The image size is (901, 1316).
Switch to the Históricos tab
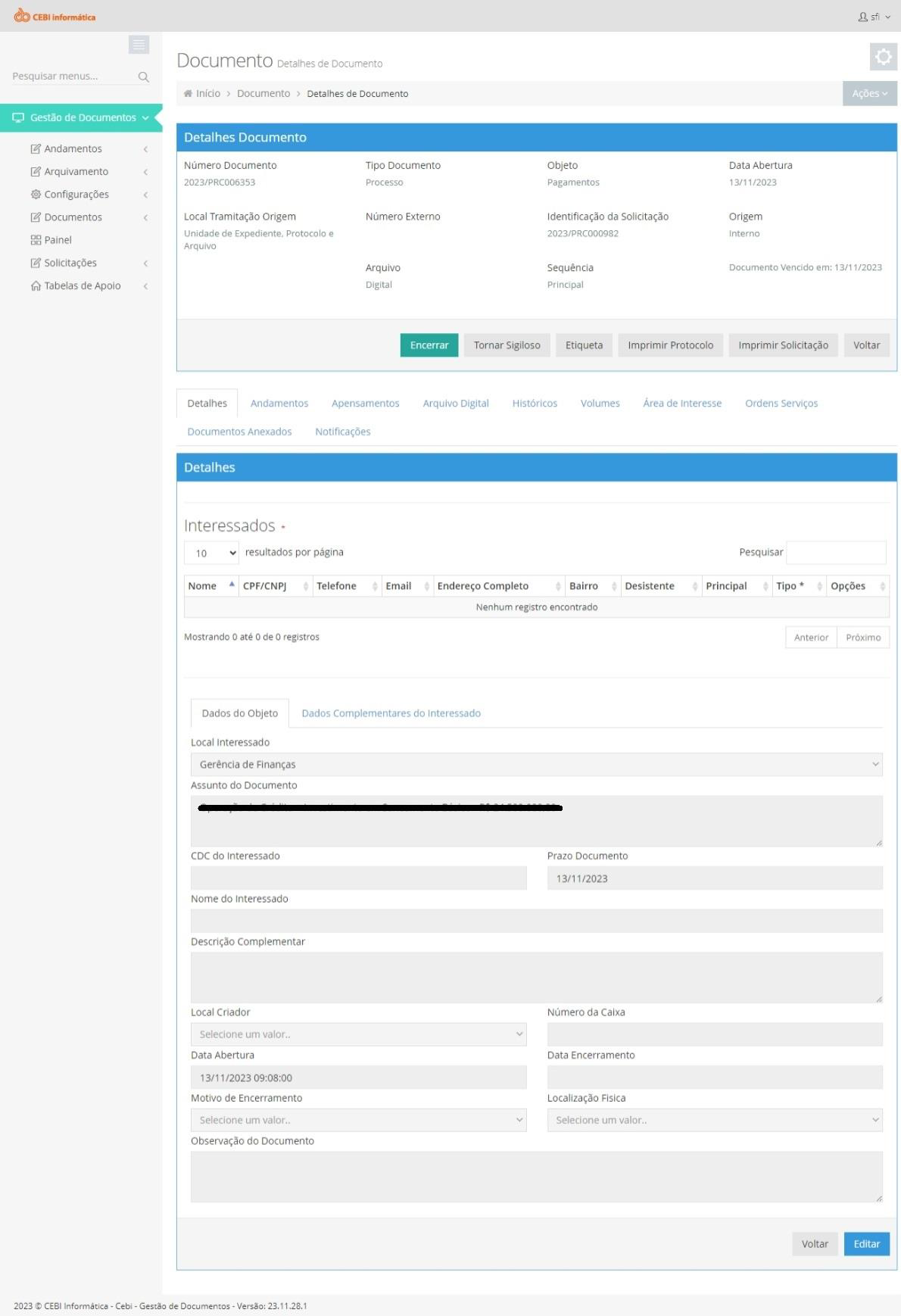(x=535, y=404)
